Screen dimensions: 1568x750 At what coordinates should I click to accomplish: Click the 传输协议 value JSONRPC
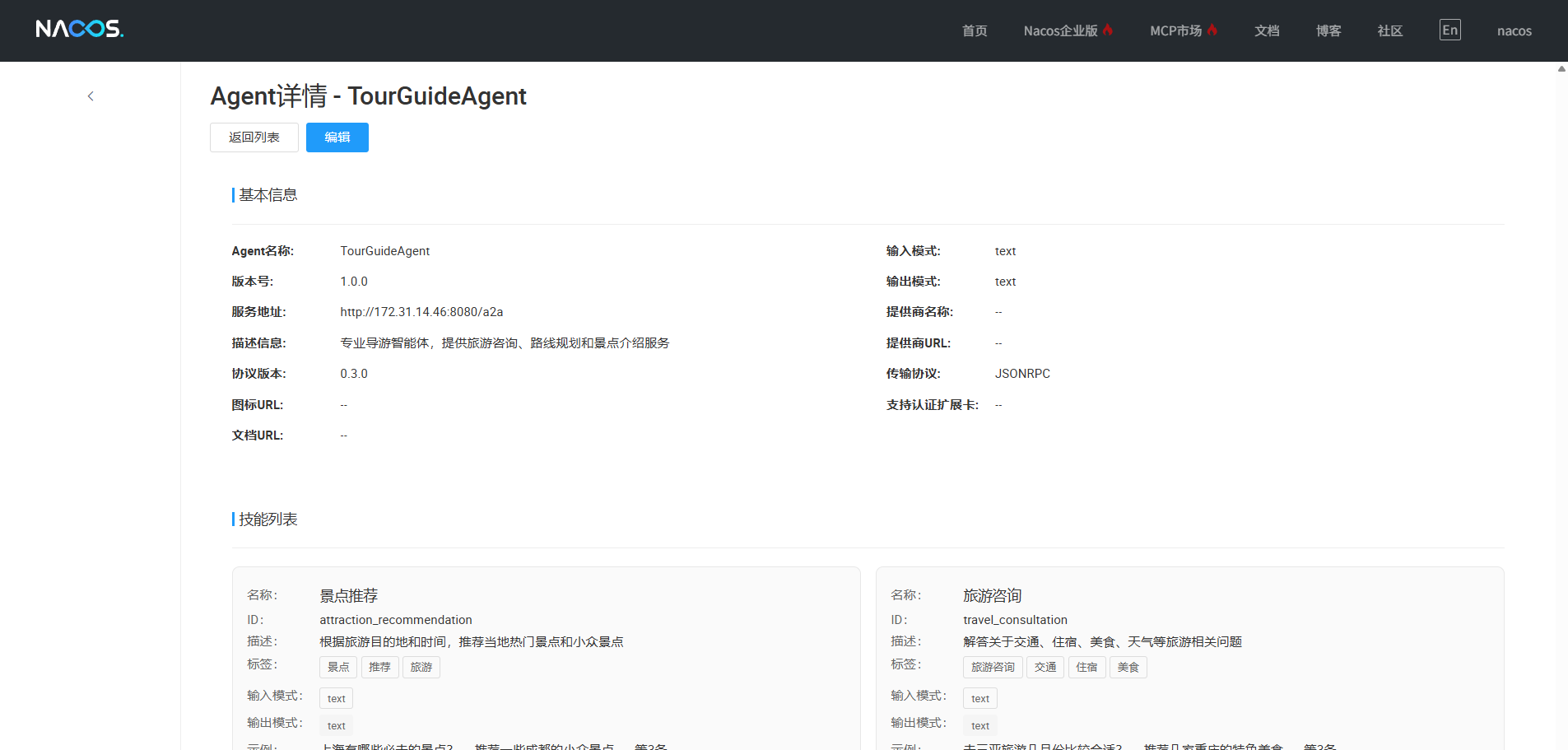[1022, 374]
